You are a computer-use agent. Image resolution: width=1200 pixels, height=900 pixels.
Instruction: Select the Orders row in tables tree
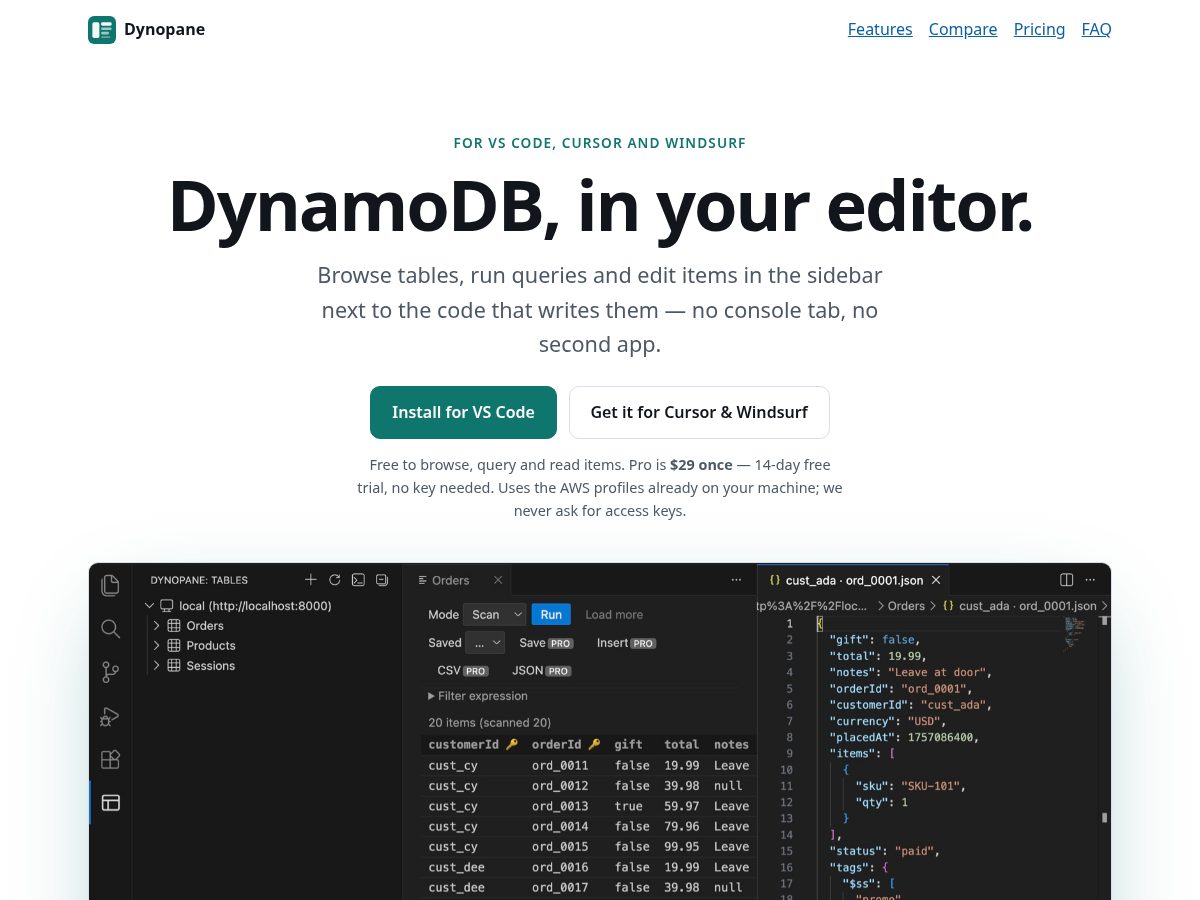[x=267, y=626]
